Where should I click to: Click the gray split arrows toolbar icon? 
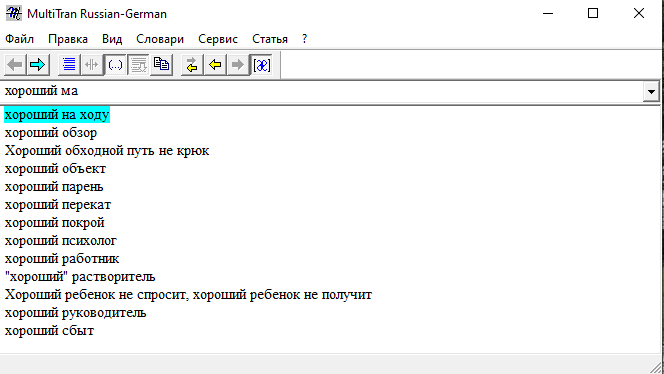point(92,65)
